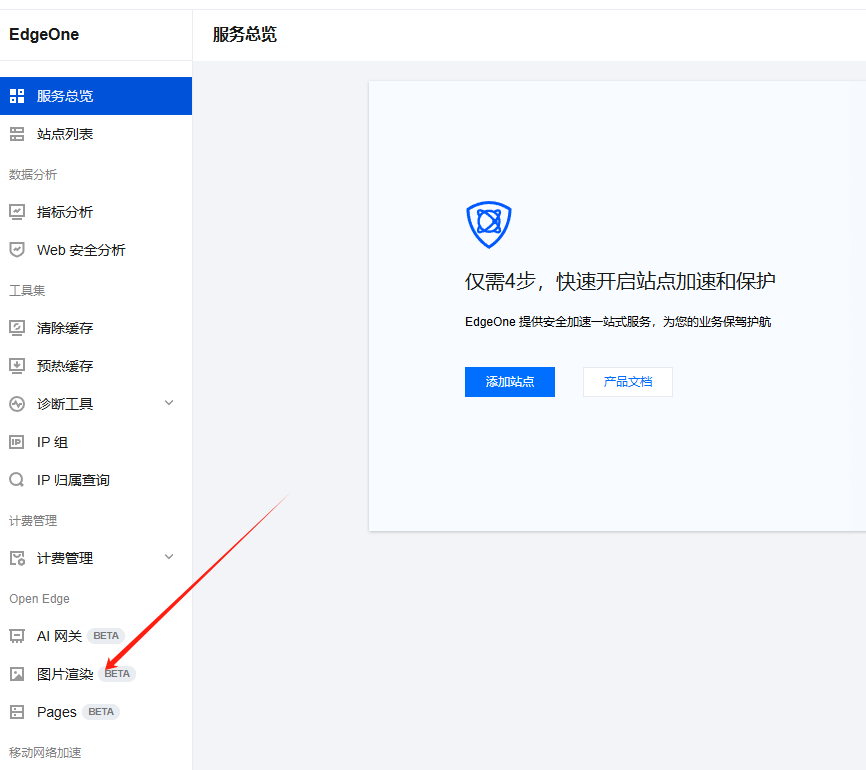
Task: Click the 图片渲染 image icon
Action: (x=17, y=673)
